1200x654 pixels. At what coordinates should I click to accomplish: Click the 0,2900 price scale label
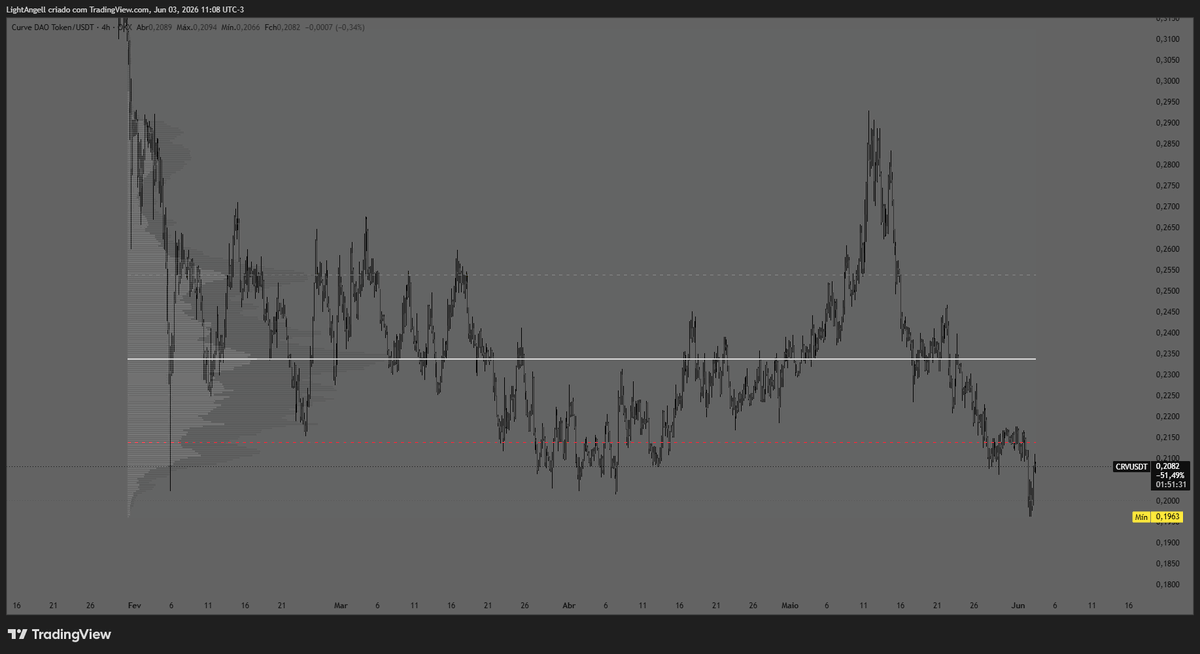1166,123
